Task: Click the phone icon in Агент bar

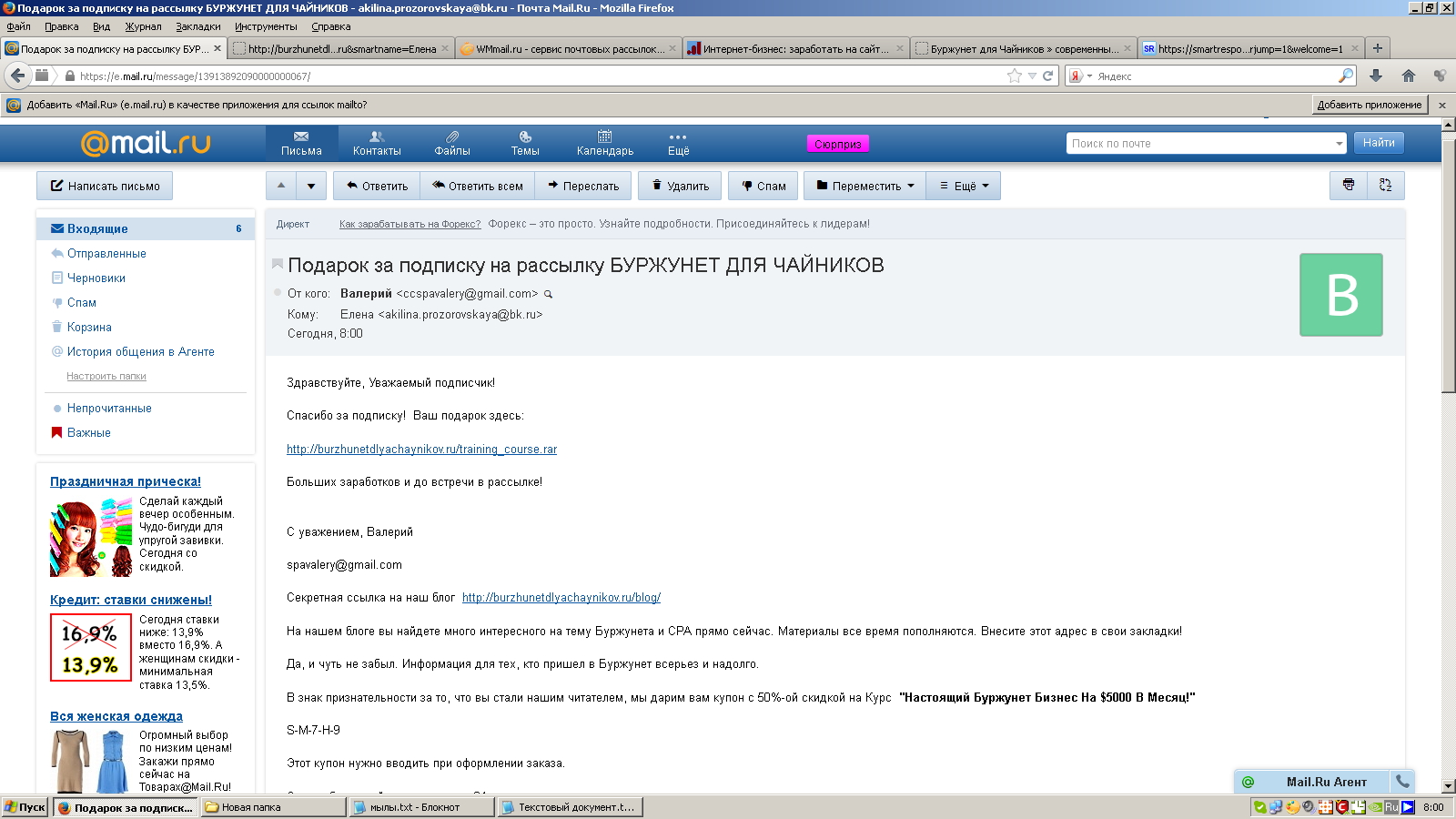Action: 1402,782
